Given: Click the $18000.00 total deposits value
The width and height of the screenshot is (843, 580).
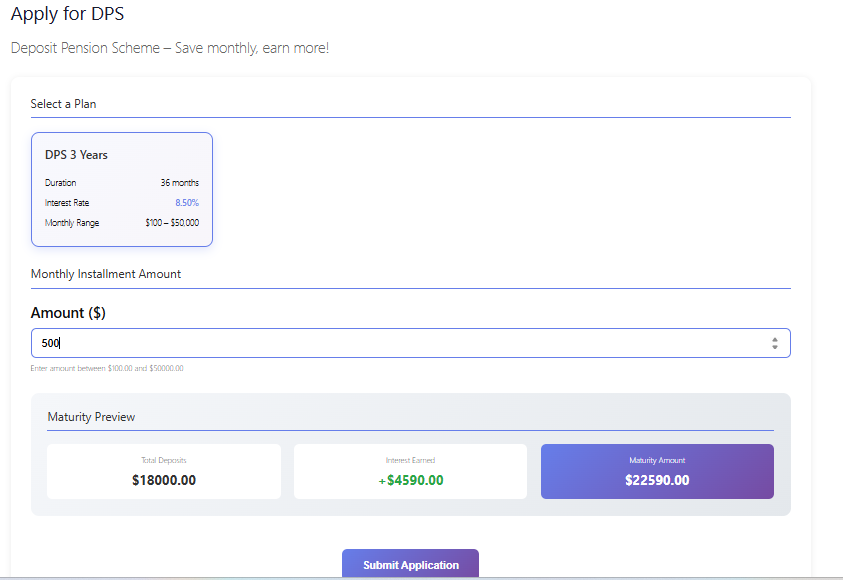Looking at the screenshot, I should pos(163,480).
